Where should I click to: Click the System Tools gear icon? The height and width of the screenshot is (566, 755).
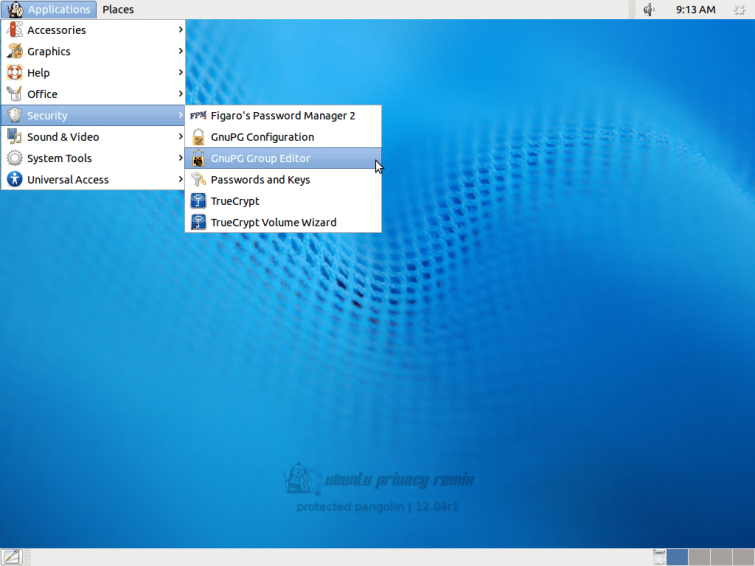point(14,158)
